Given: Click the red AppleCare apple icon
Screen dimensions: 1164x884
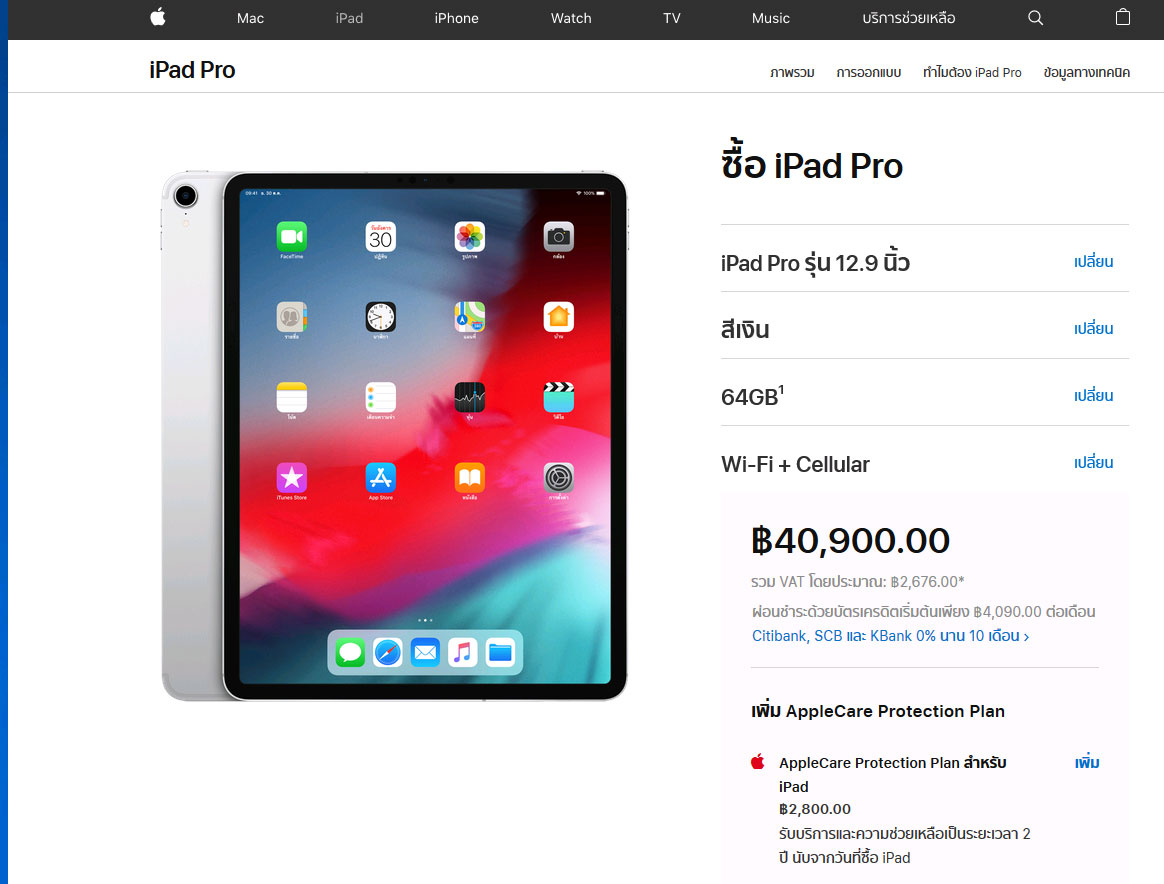Looking at the screenshot, I should pos(758,762).
